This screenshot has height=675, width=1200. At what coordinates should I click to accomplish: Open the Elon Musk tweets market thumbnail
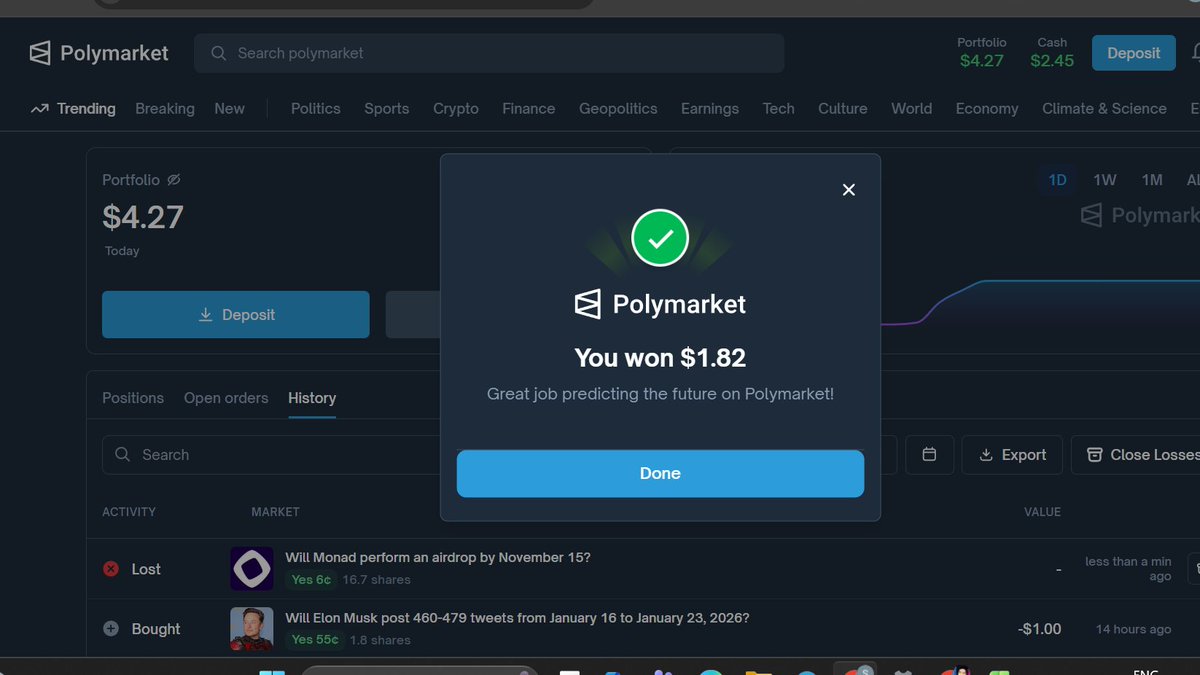pyautogui.click(x=252, y=629)
